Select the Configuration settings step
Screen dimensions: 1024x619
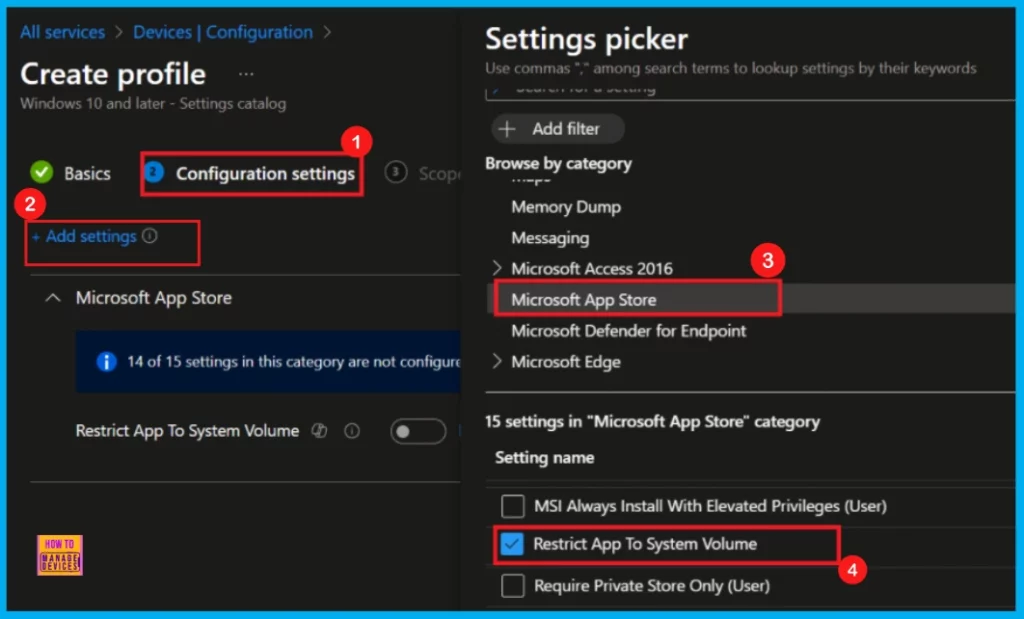[265, 174]
